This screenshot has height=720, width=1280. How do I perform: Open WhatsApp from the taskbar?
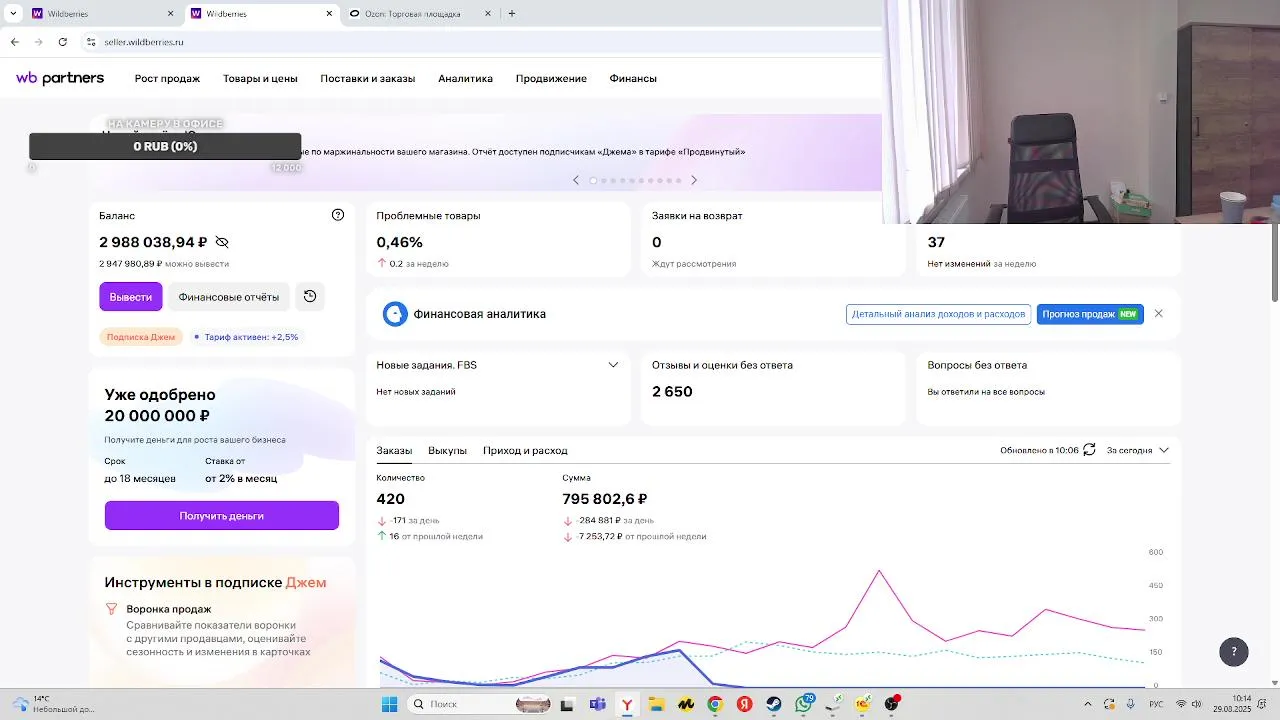pos(804,704)
